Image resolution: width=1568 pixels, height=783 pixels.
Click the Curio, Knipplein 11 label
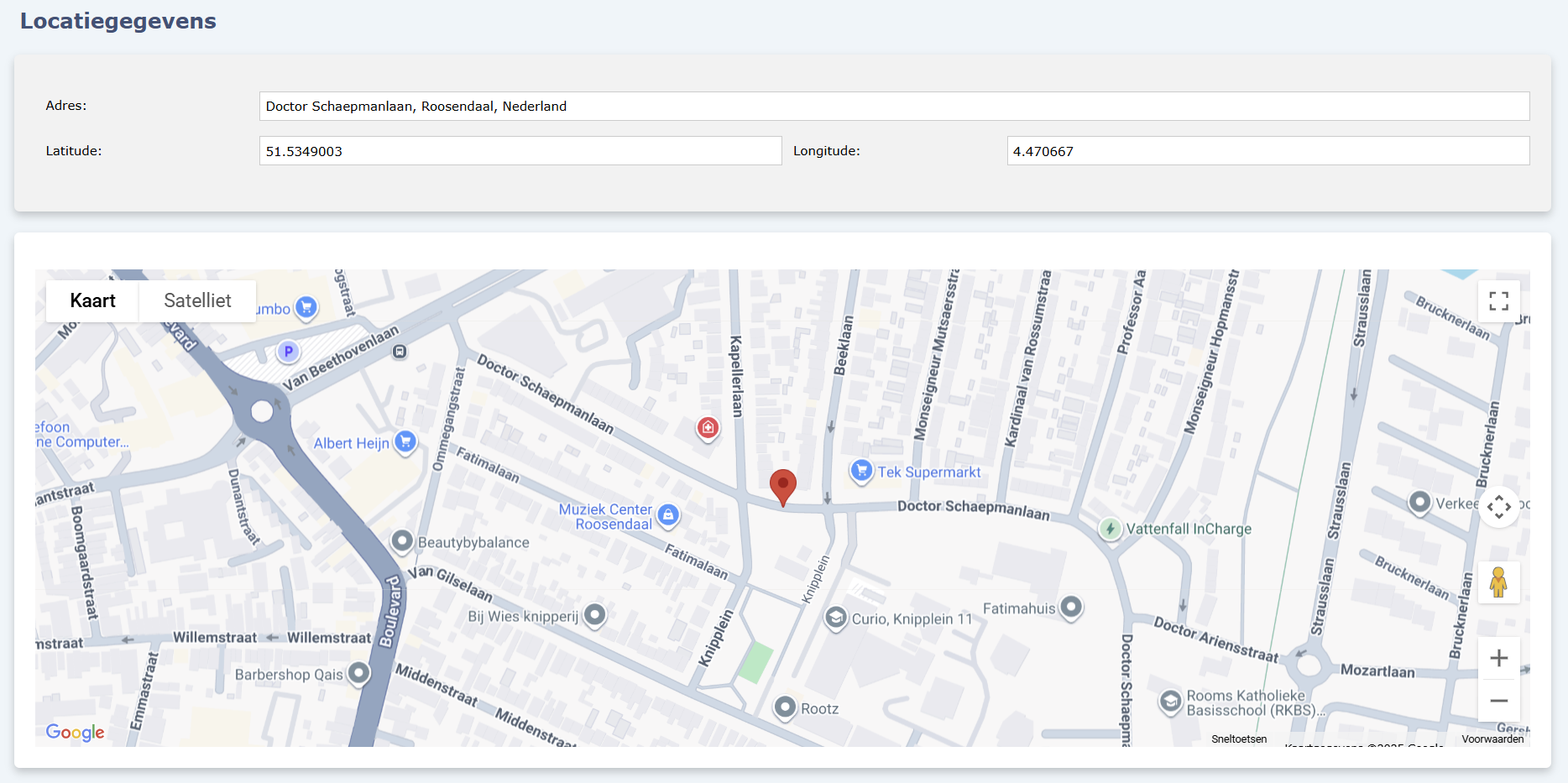tap(912, 619)
